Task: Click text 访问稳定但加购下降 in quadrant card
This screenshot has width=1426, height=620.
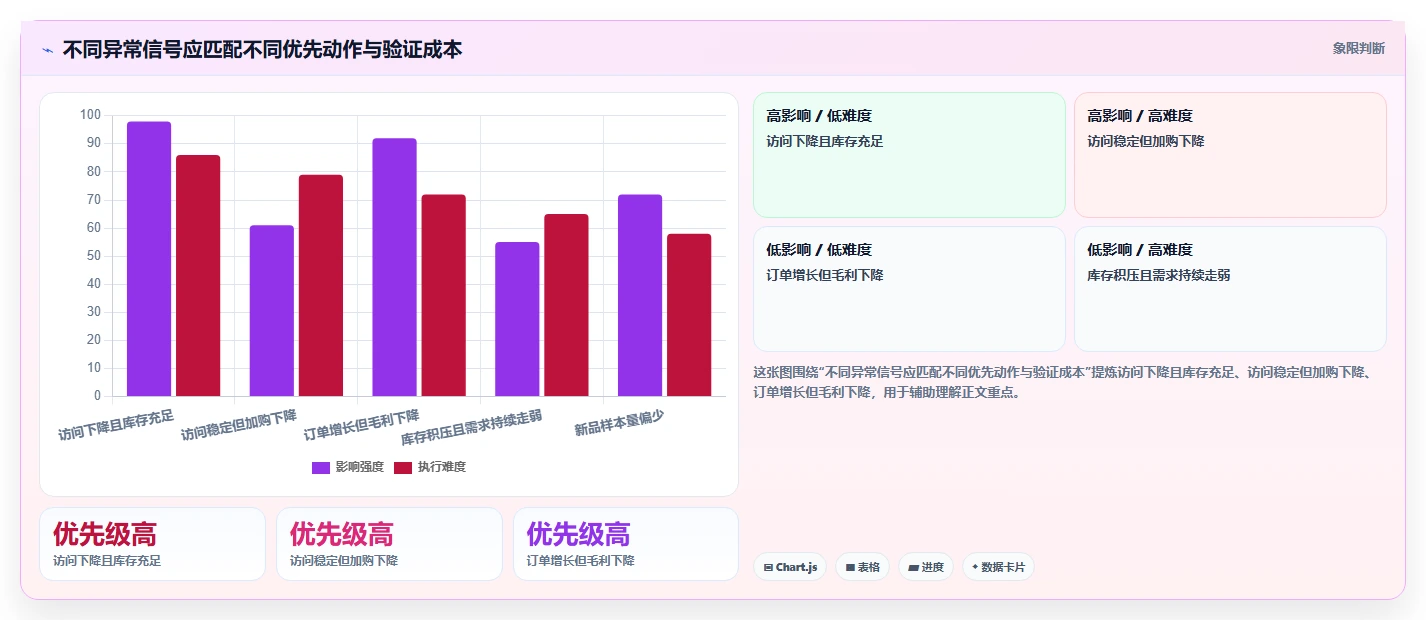Action: coord(1146,142)
